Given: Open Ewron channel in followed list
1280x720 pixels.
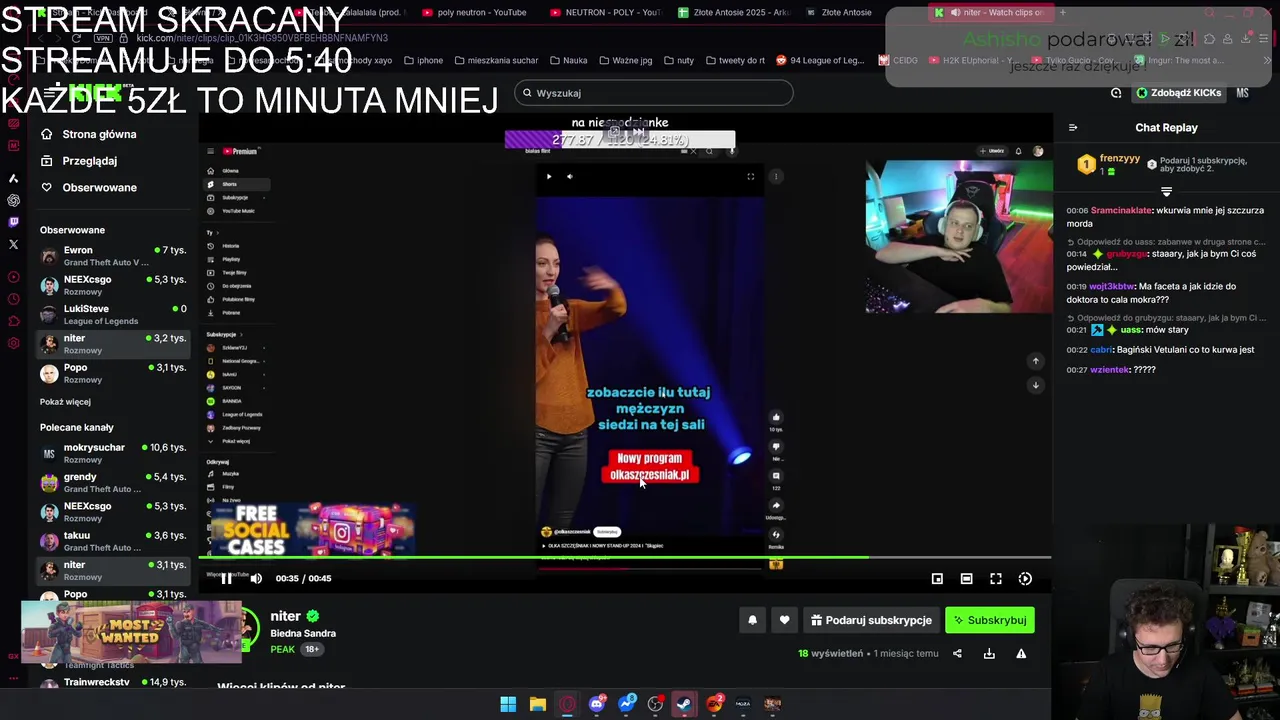Looking at the screenshot, I should (112, 256).
